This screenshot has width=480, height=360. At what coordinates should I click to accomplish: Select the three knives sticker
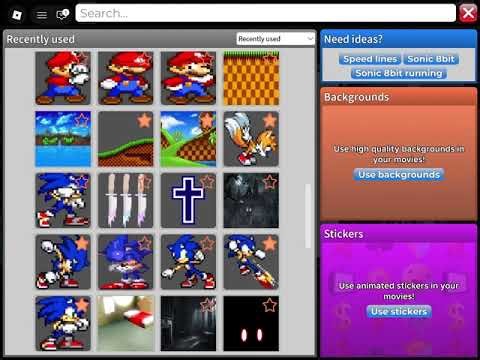[126, 200]
